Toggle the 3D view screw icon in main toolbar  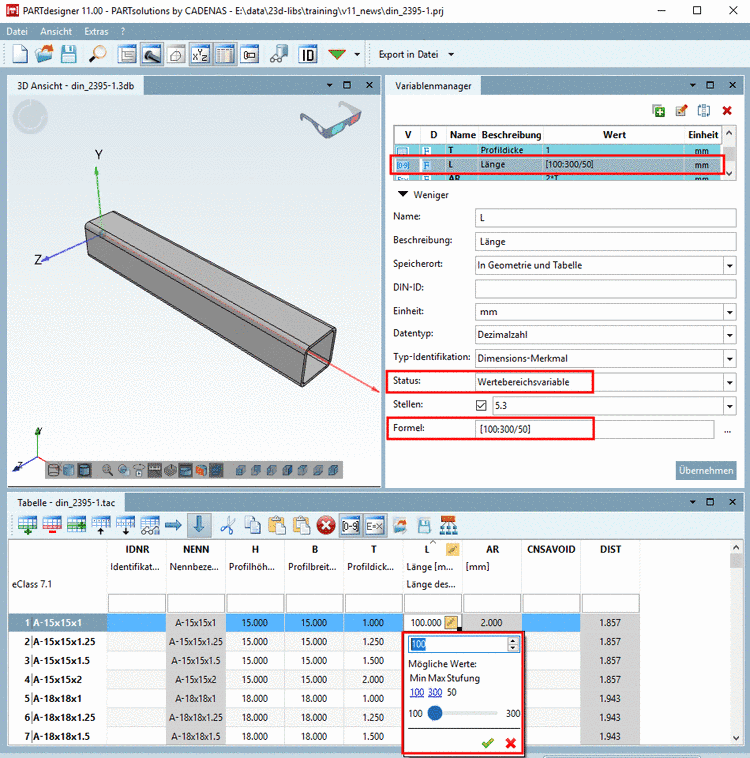click(151, 54)
